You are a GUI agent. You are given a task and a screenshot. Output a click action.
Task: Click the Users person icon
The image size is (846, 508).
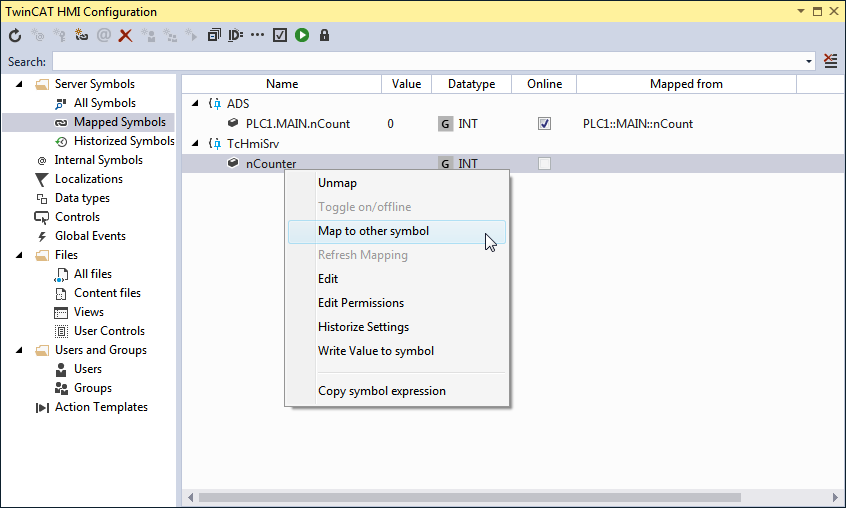(61, 369)
